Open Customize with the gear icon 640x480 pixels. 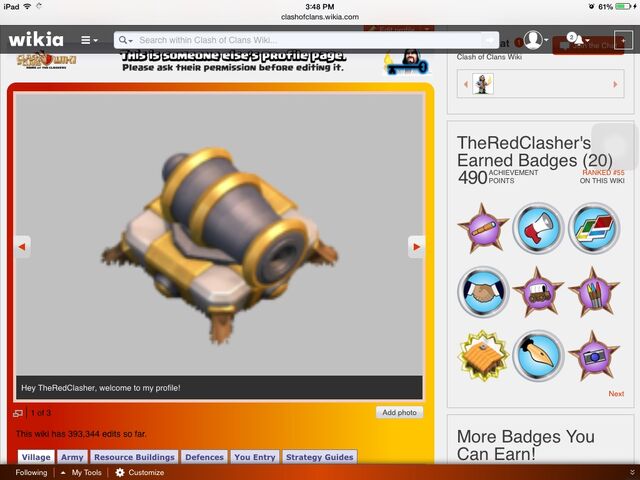pyautogui.click(x=140, y=472)
